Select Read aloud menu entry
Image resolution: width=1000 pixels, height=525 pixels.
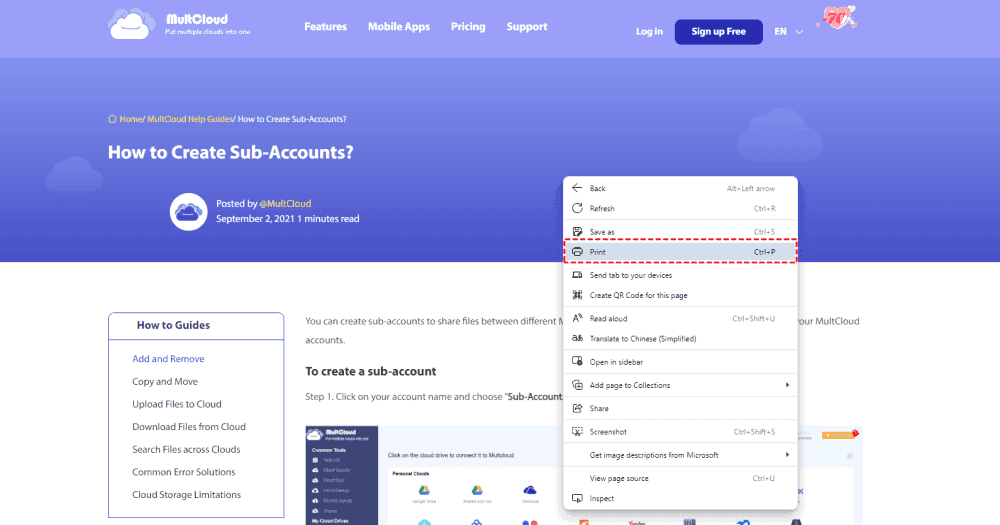(680, 318)
